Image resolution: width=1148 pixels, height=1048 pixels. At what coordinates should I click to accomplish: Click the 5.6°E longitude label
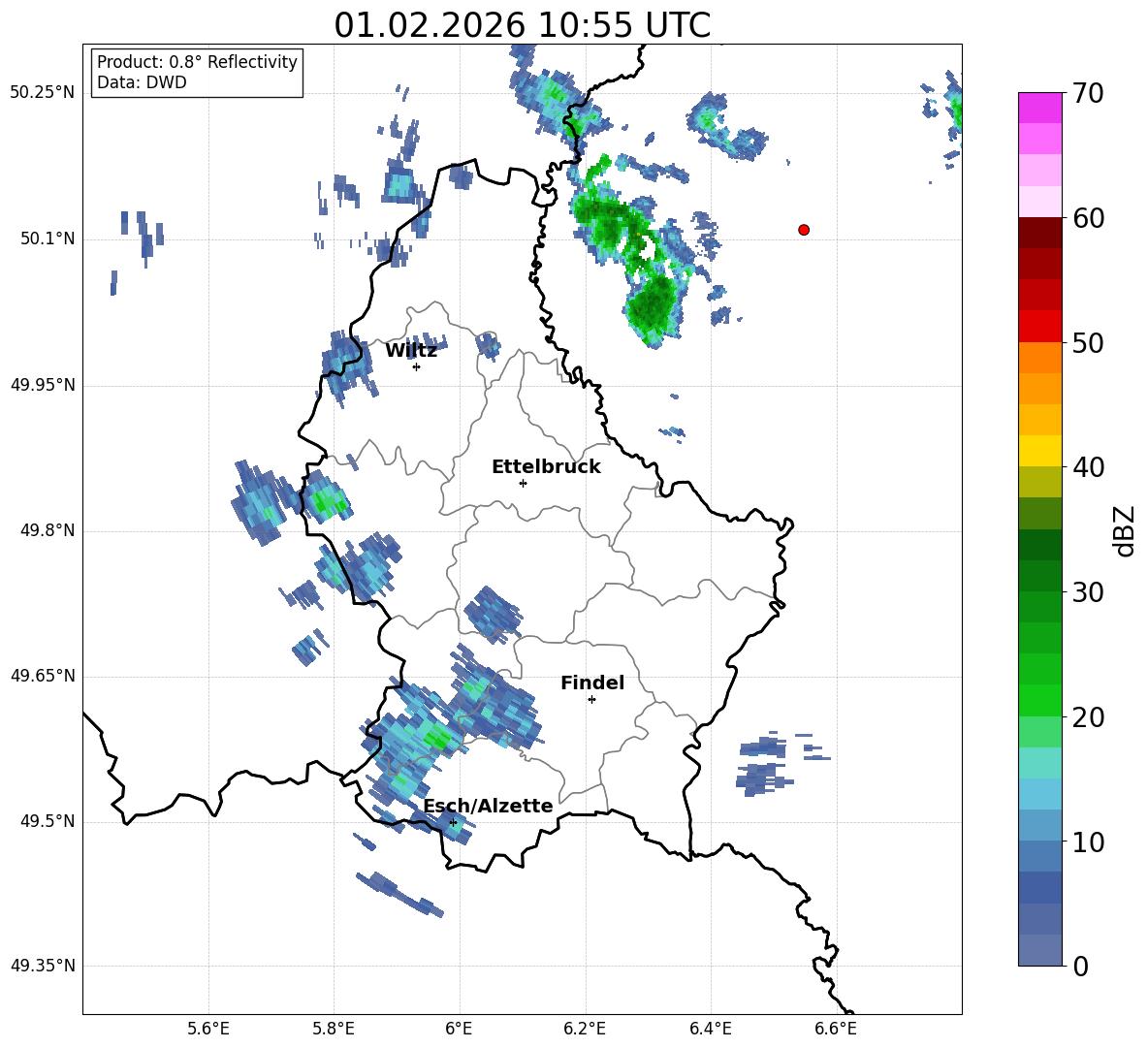click(x=208, y=1029)
